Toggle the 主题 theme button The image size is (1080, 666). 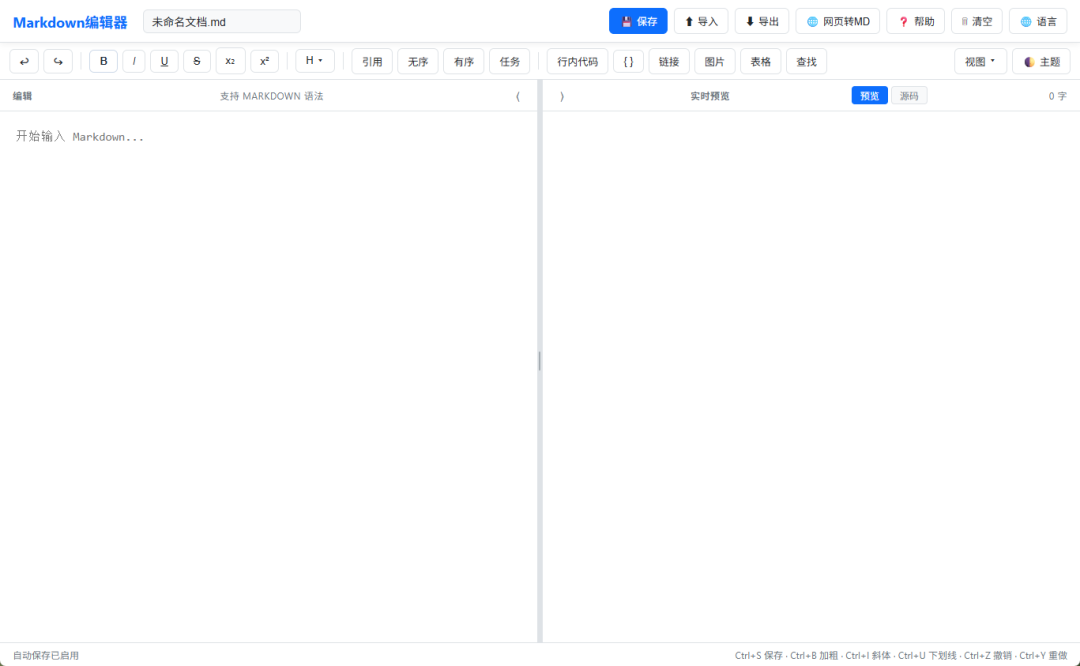coord(1041,61)
